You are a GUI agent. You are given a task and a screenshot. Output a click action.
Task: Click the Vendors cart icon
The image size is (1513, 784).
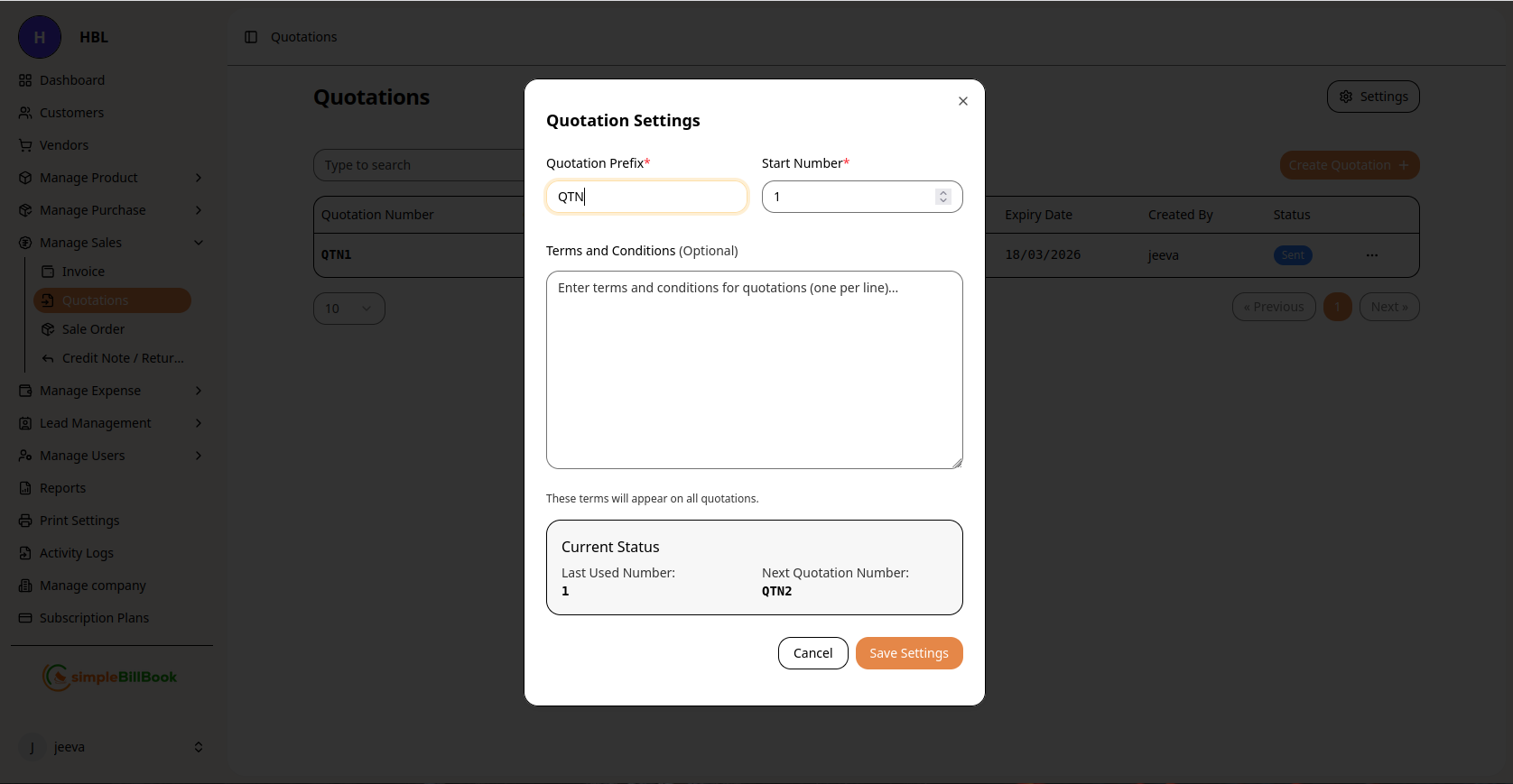coord(25,145)
